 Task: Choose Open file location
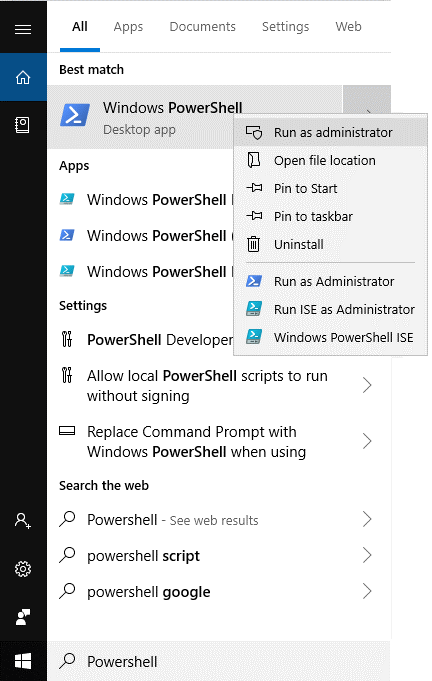pyautogui.click(x=330, y=160)
